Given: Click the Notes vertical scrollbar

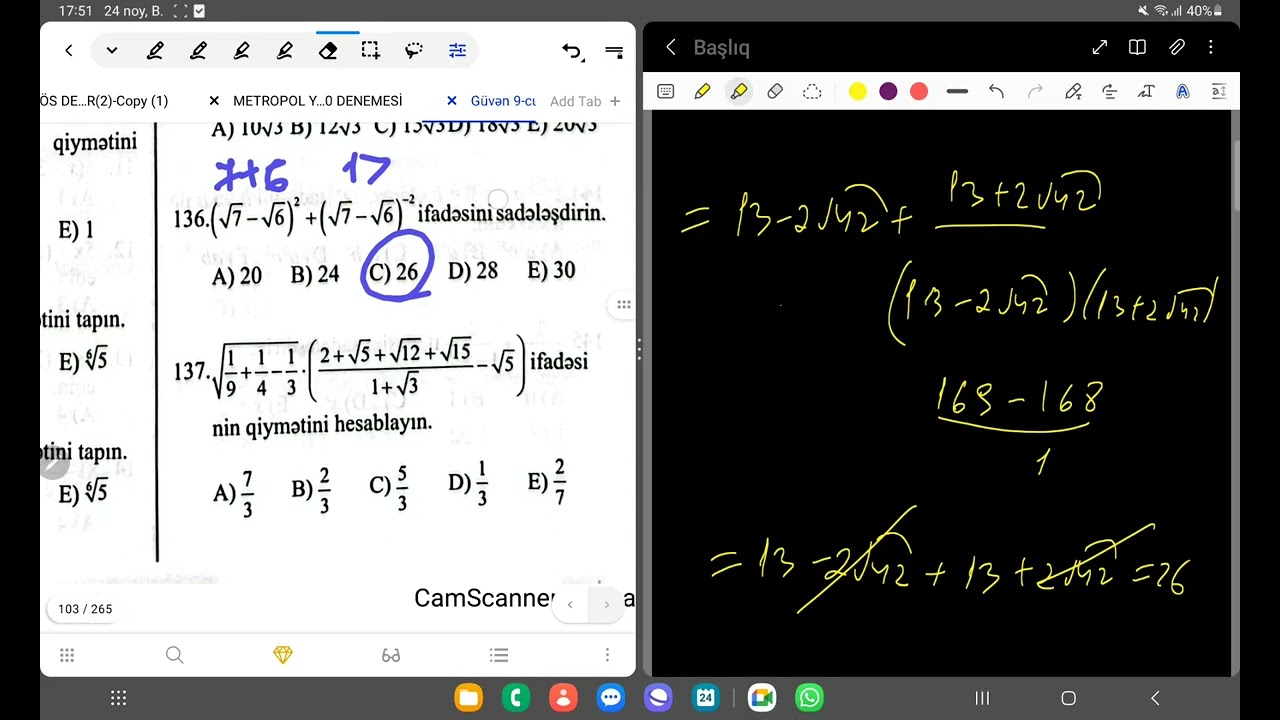Looking at the screenshot, I should (1235, 175).
